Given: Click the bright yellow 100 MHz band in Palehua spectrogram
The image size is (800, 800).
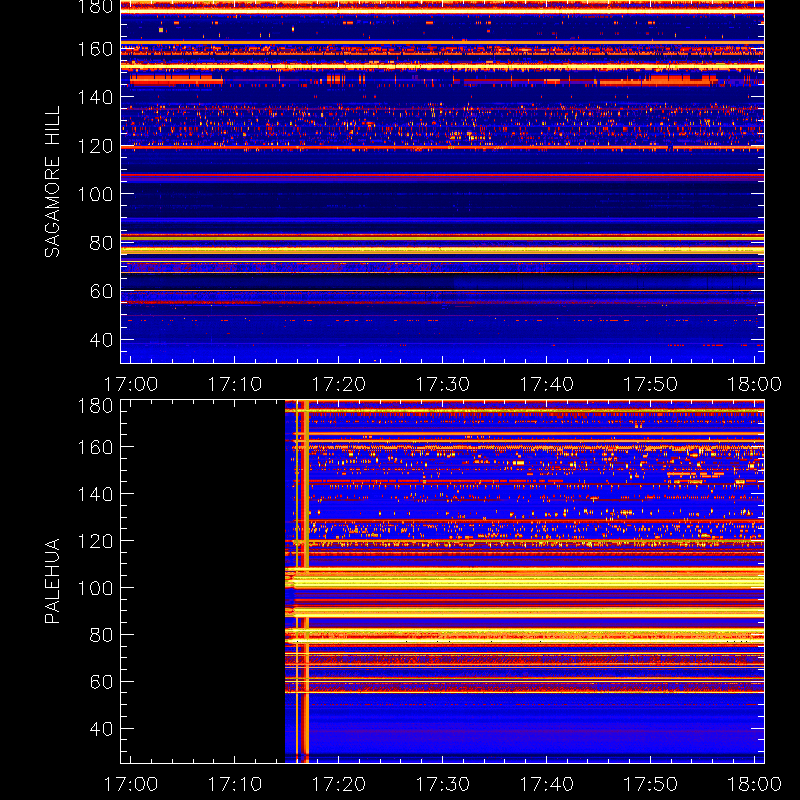Looking at the screenshot, I should (x=524, y=582).
